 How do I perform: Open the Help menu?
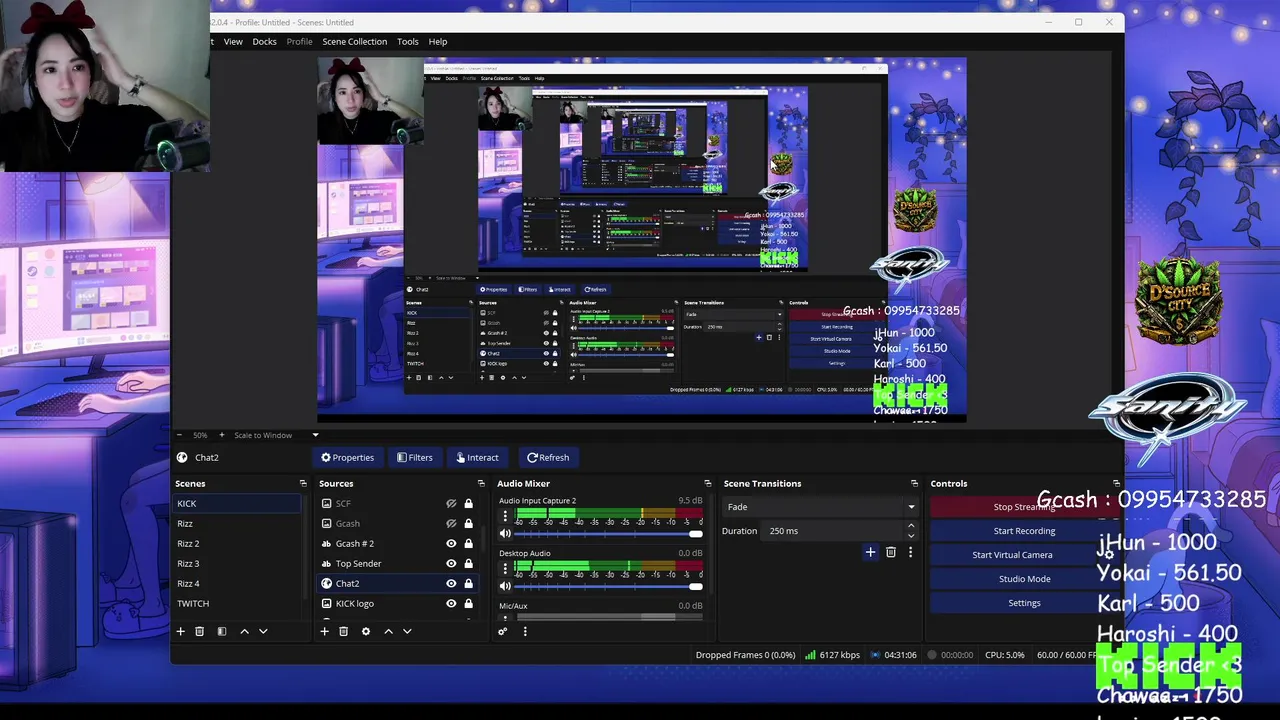(x=438, y=42)
